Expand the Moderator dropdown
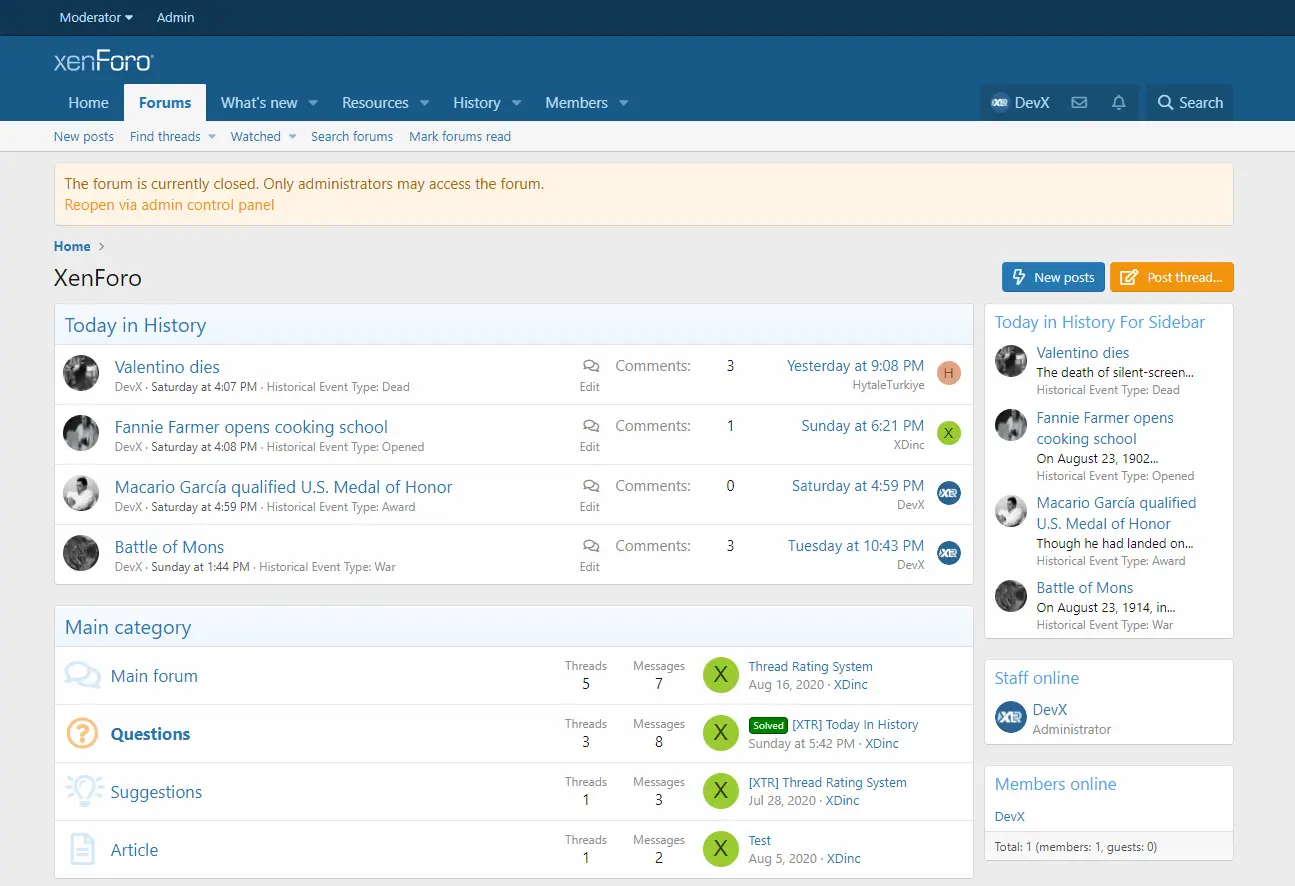The height and width of the screenshot is (886, 1295). tap(96, 18)
